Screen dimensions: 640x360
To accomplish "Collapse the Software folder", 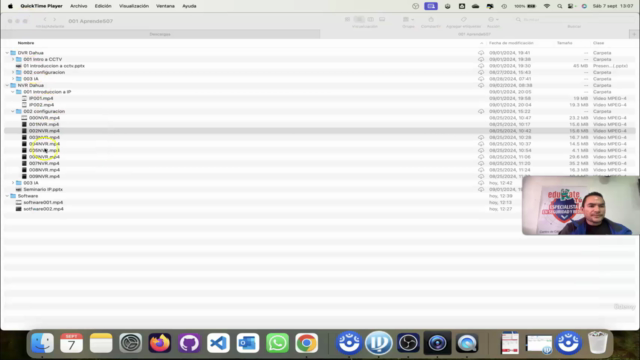I will click(7, 196).
